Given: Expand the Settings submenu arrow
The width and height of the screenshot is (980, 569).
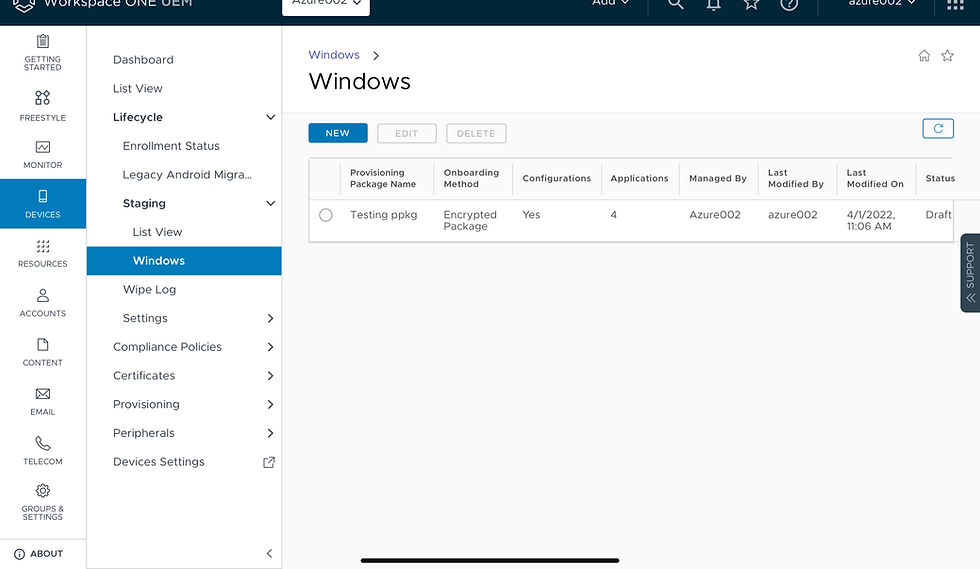Looking at the screenshot, I should pyautogui.click(x=270, y=318).
